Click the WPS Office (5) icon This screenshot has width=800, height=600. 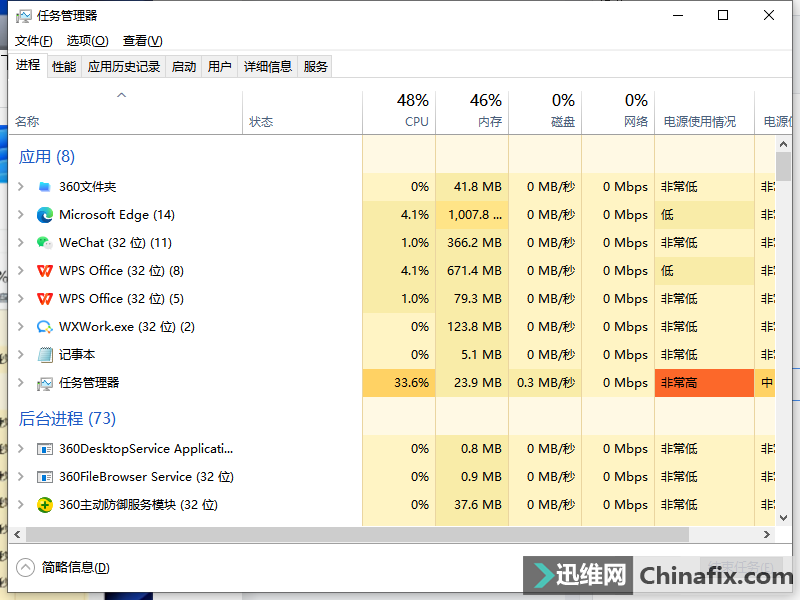click(x=45, y=299)
